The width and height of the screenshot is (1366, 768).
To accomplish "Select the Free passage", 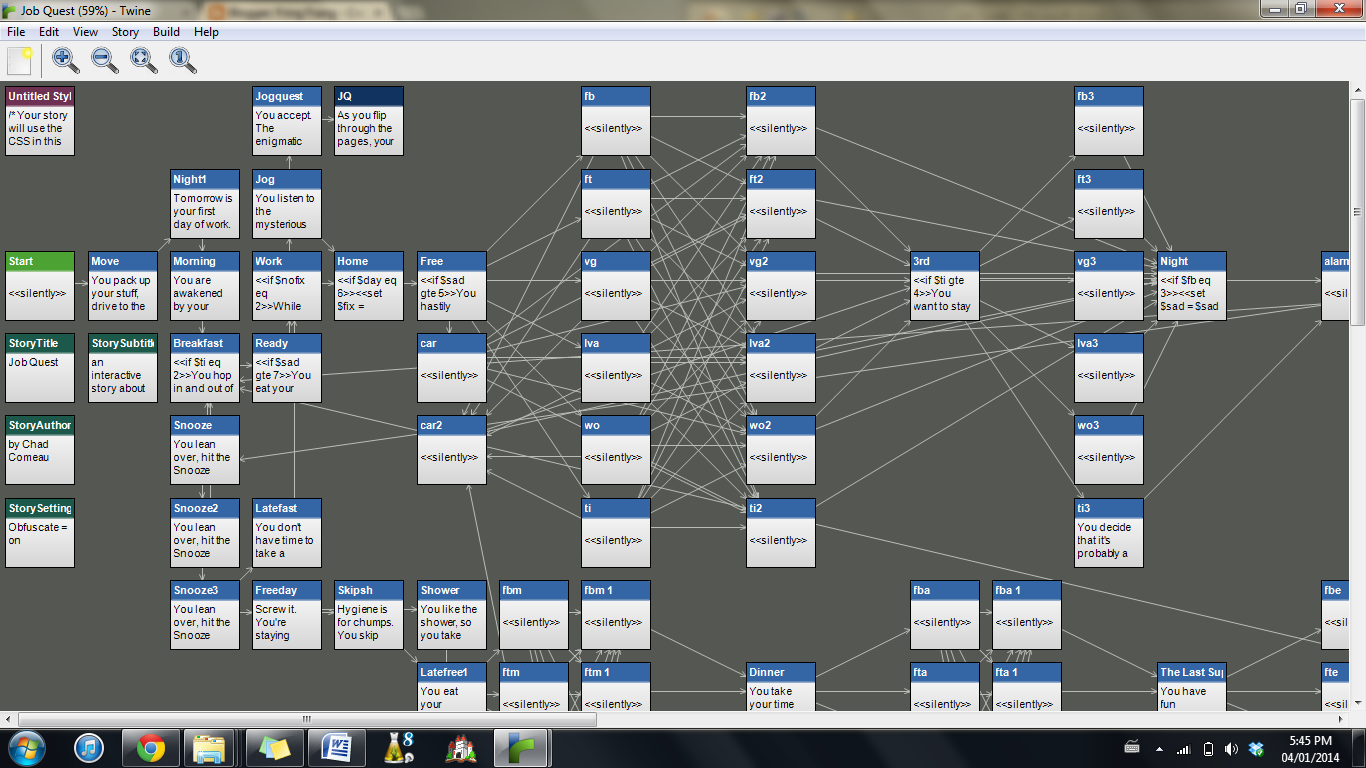I will pyautogui.click(x=452, y=285).
